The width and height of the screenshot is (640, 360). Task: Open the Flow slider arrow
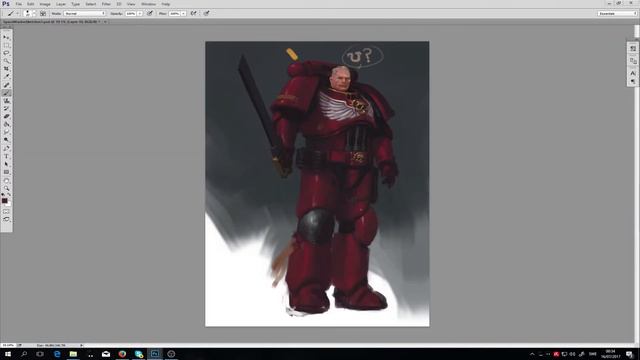pos(183,13)
